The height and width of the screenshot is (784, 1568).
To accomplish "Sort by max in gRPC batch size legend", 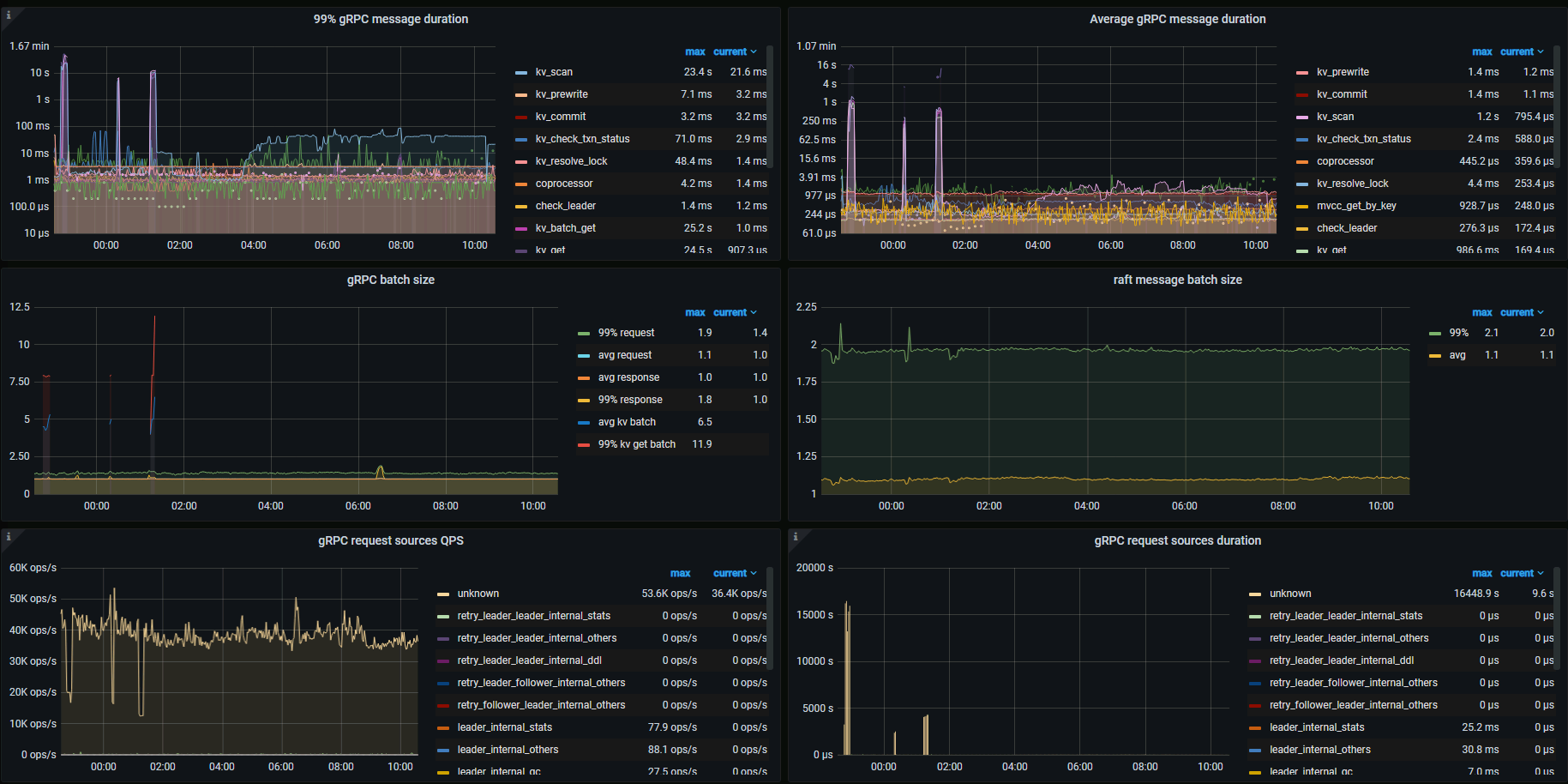I will click(694, 312).
